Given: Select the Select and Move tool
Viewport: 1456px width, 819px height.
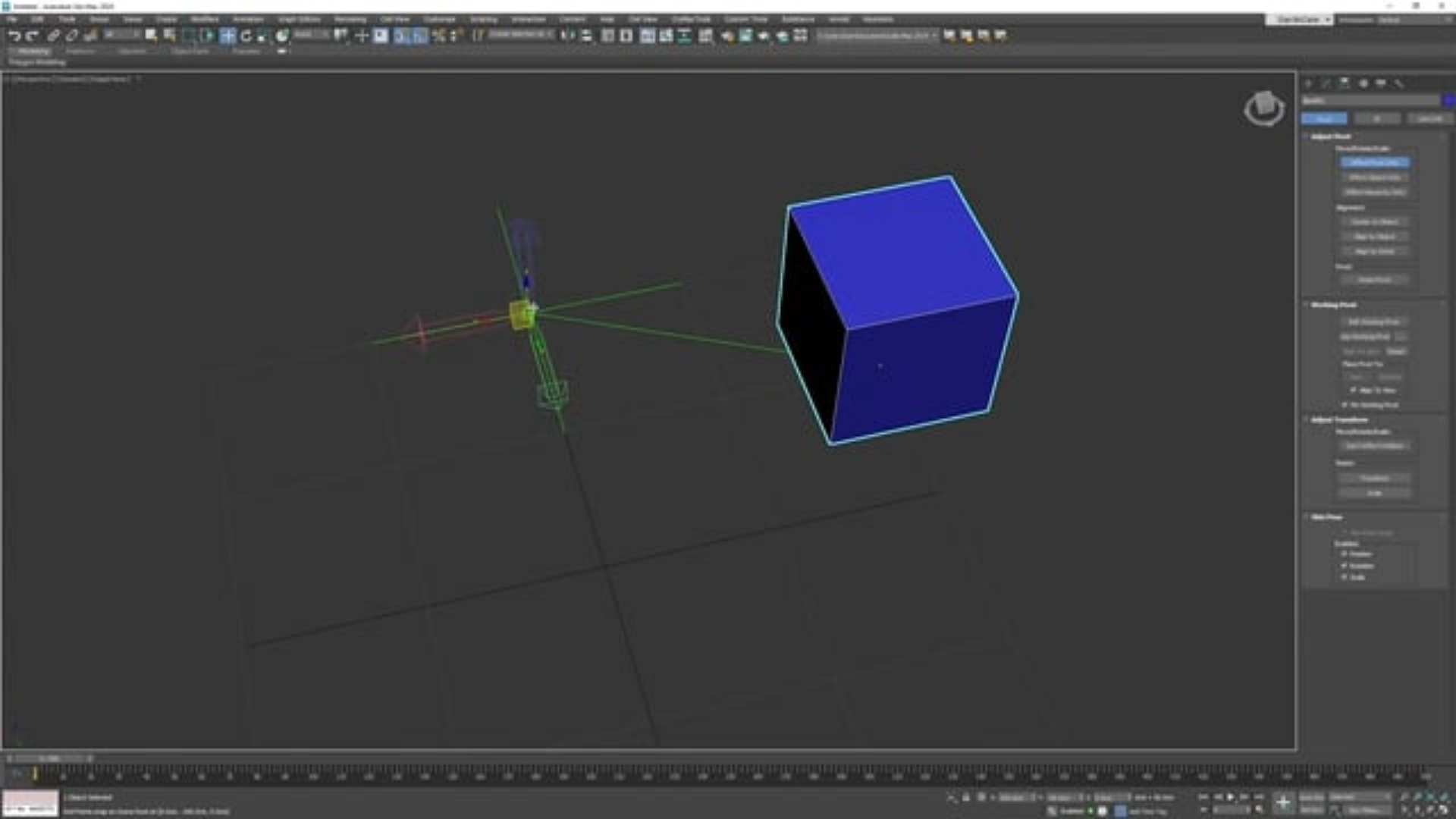Looking at the screenshot, I should (227, 36).
